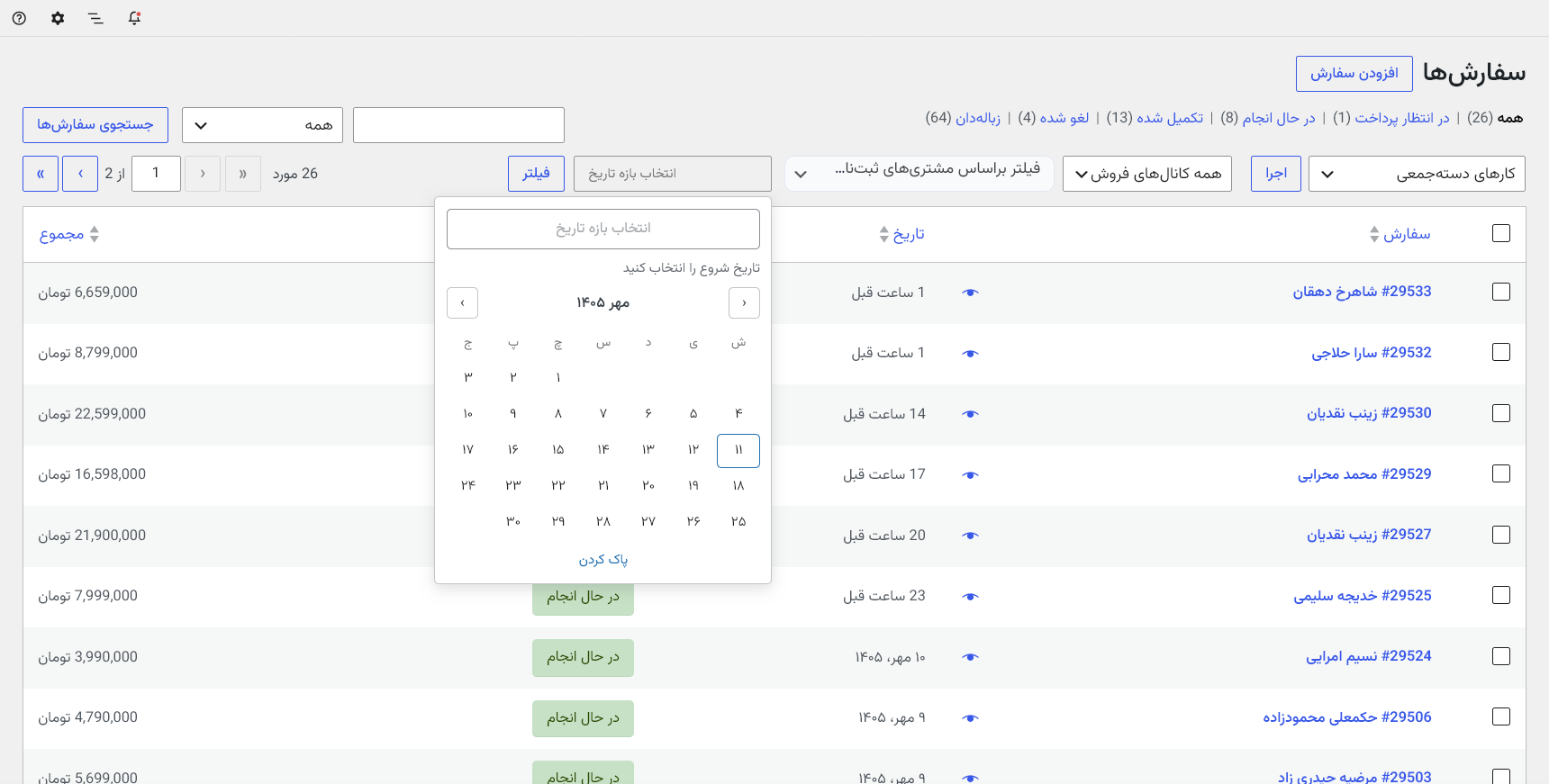This screenshot has height=784, width=1549.
Task: Tick the checkbox for order #29525
Action: pos(1501,595)
